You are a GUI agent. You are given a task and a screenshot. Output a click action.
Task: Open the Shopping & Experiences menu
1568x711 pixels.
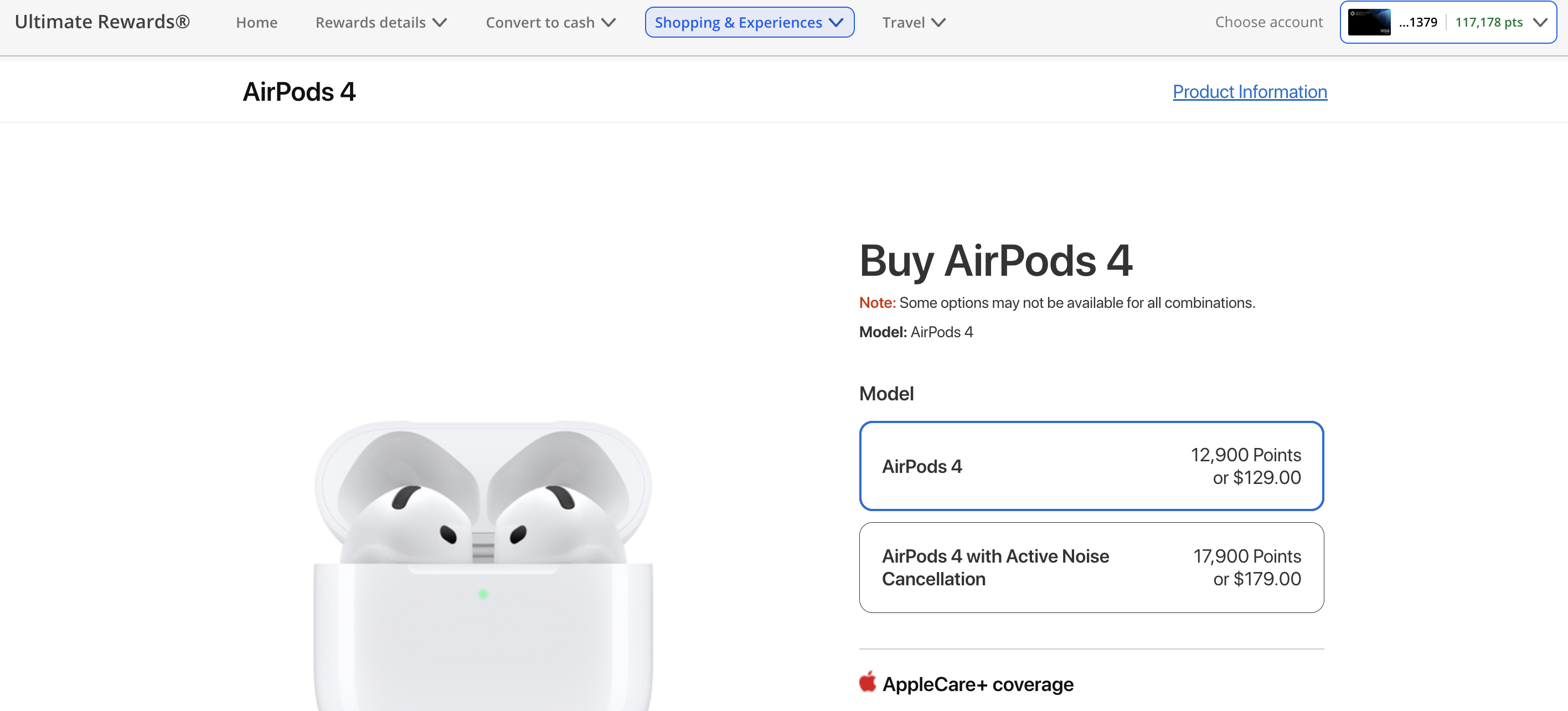coord(749,23)
